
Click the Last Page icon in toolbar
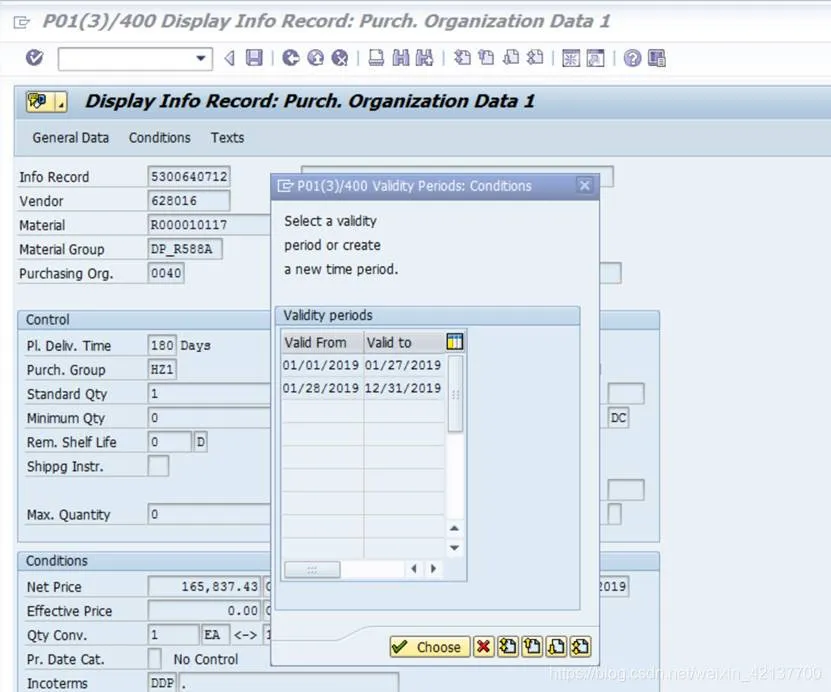click(535, 58)
